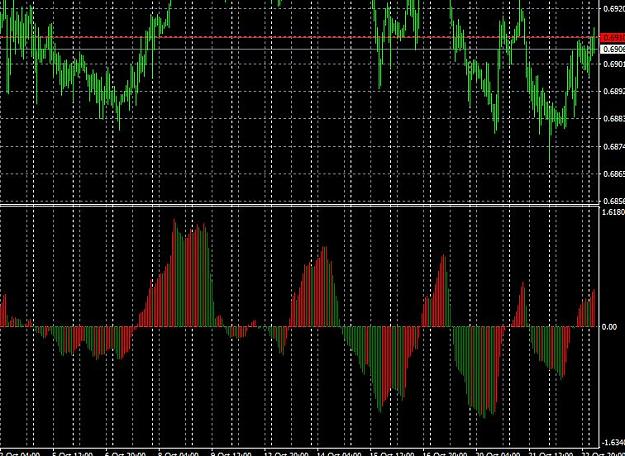Click the white 0.6906 current price tag
This screenshot has height=456, width=625.
click(x=613, y=49)
